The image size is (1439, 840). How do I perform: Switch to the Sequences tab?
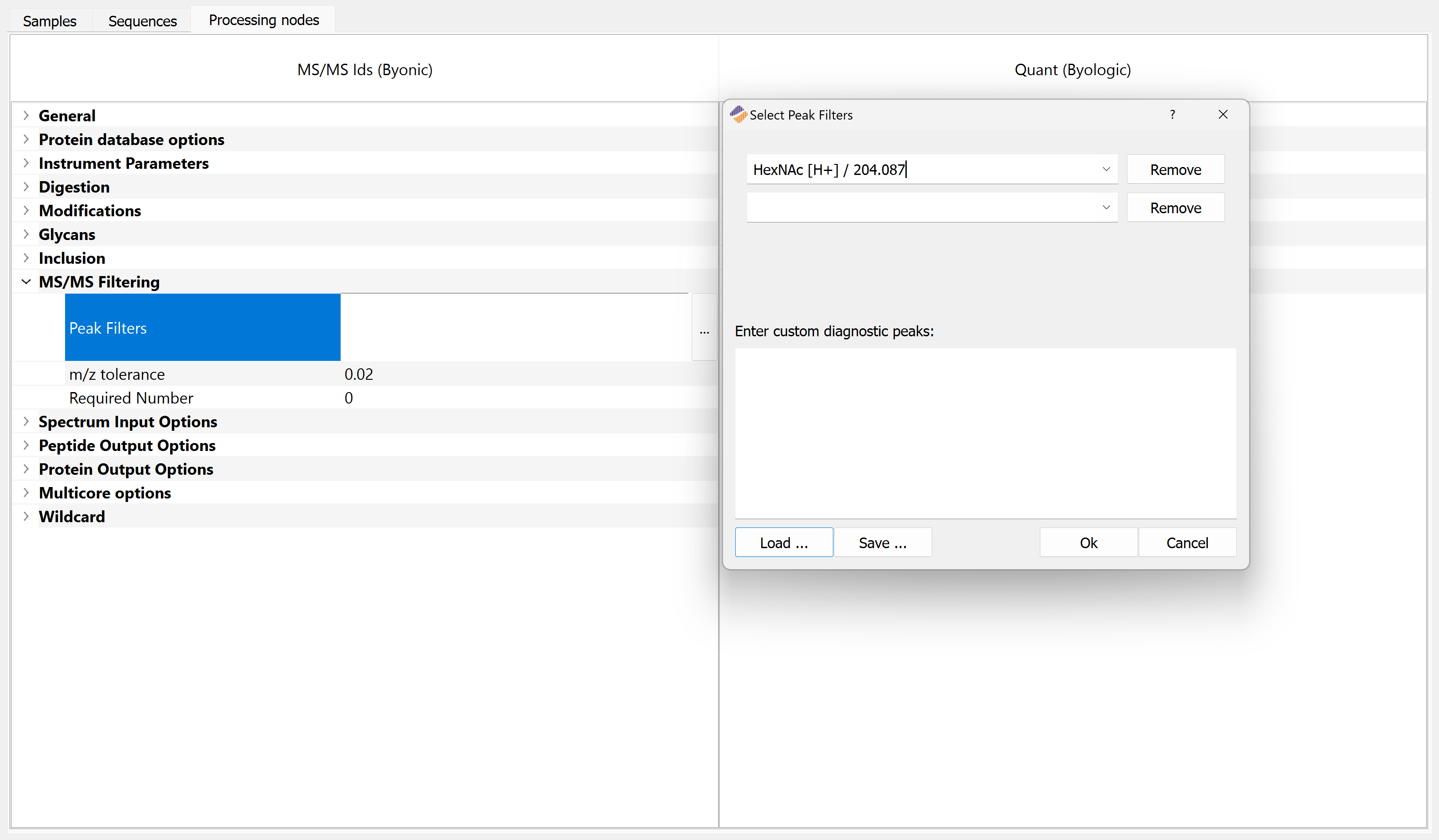click(142, 21)
